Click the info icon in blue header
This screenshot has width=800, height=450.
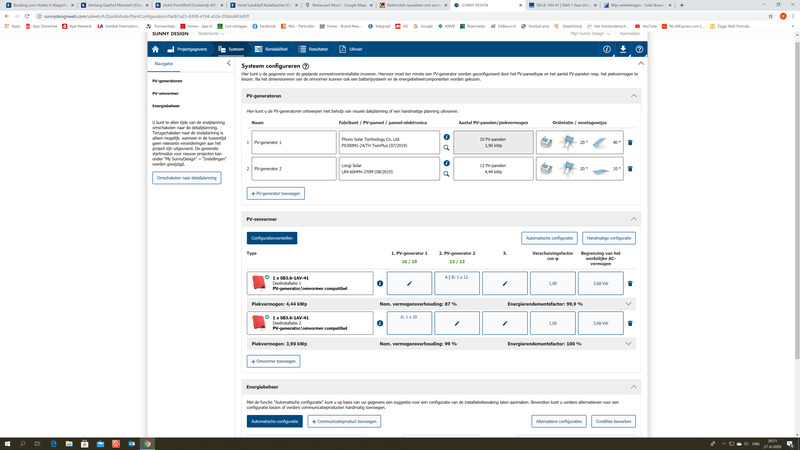[607, 49]
